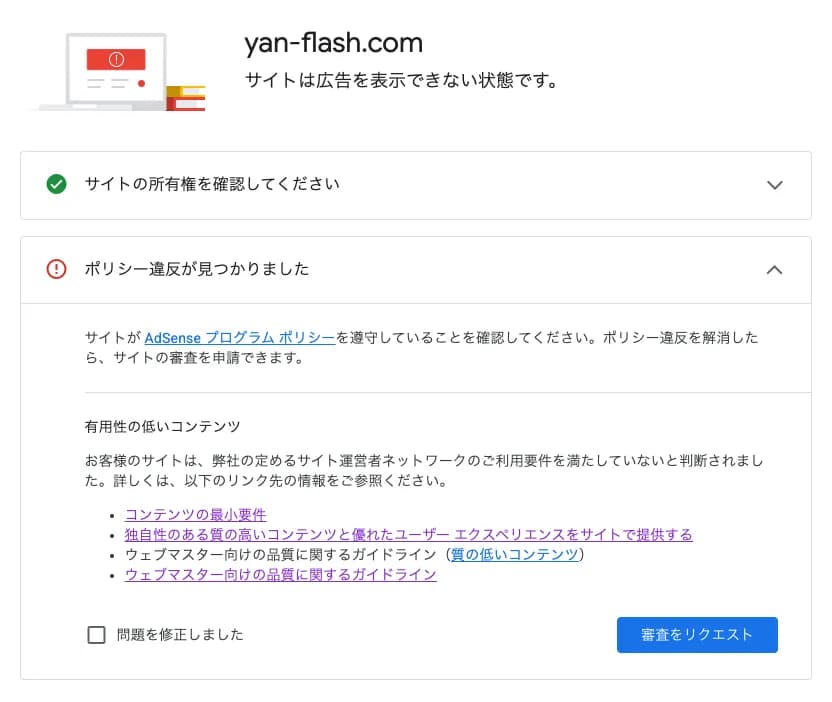Click the red policy violation warning icon
The height and width of the screenshot is (702, 832).
[57, 269]
